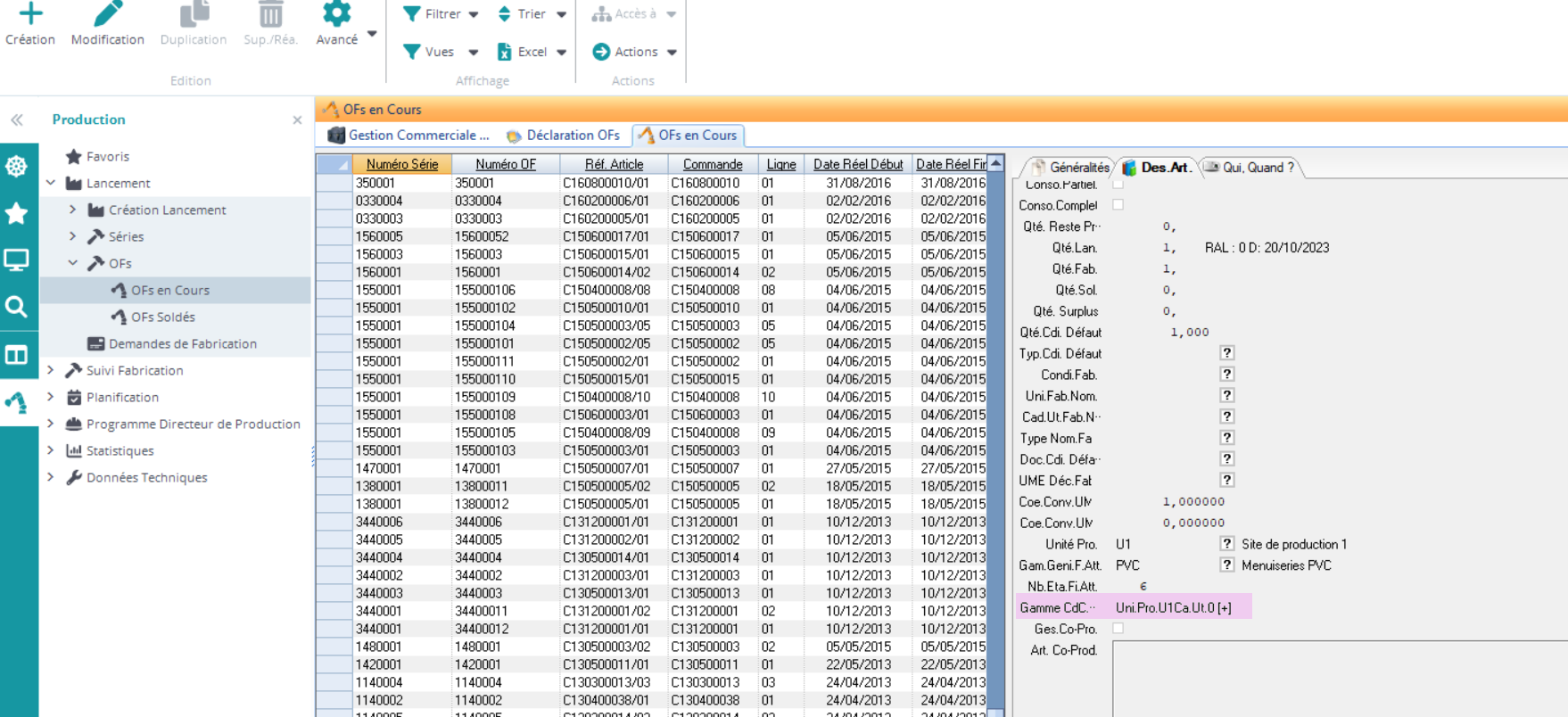The height and width of the screenshot is (717, 1568).
Task: Click the magnifier search icon in sidebar
Action: coord(16,307)
